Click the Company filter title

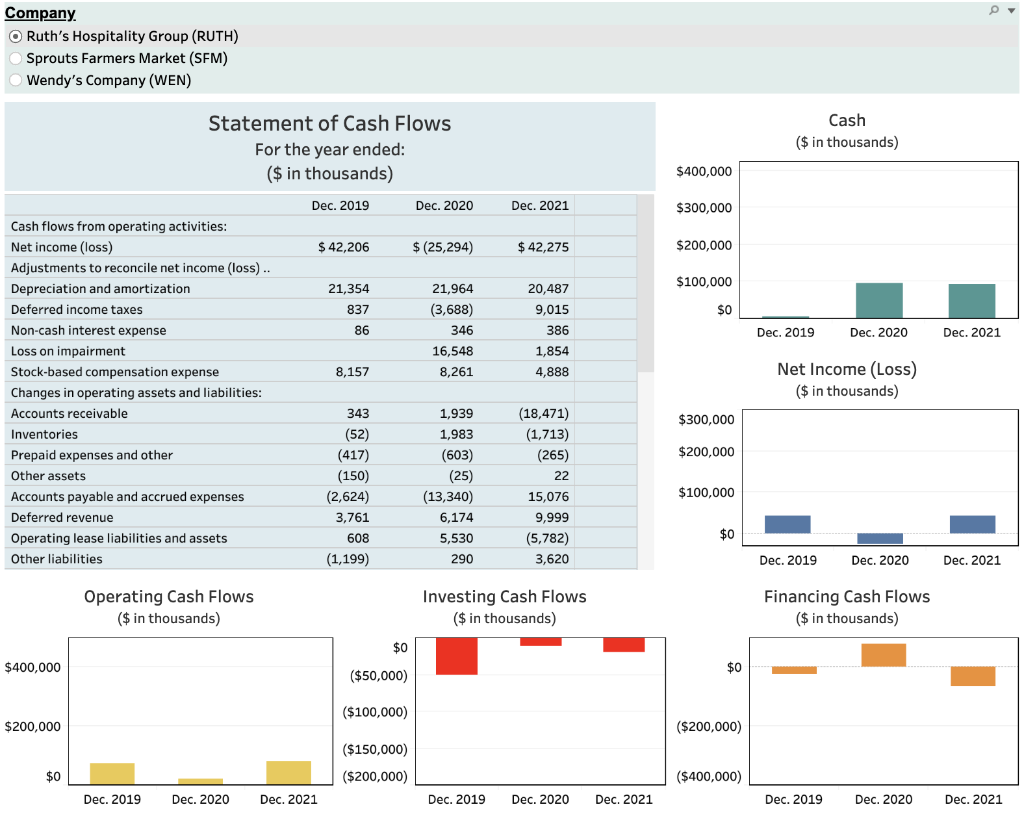pos(40,13)
